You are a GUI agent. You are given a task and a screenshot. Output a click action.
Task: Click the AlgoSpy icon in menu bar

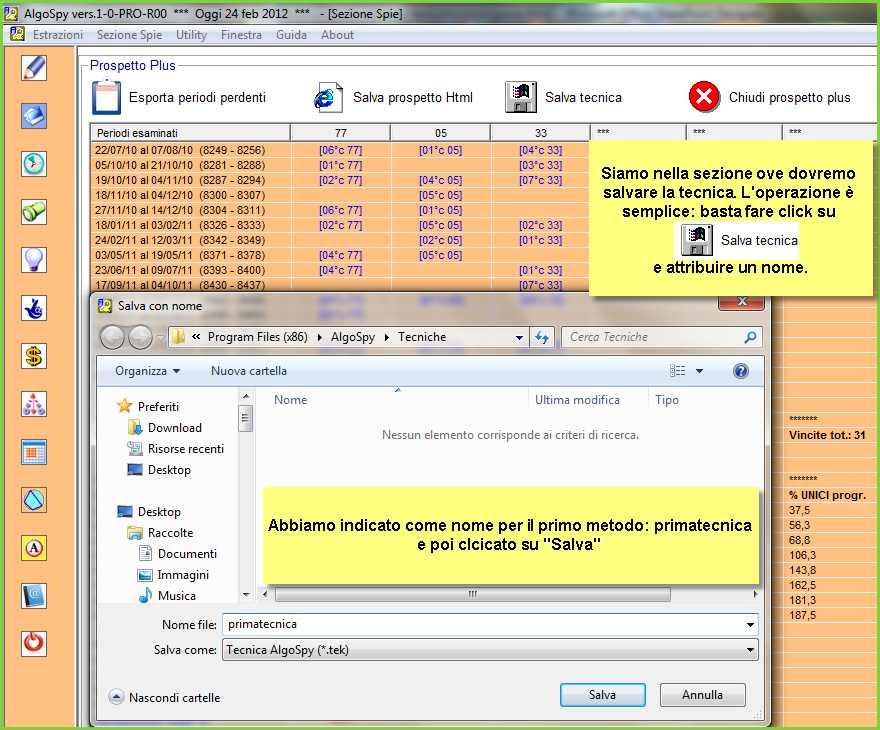tap(17, 34)
